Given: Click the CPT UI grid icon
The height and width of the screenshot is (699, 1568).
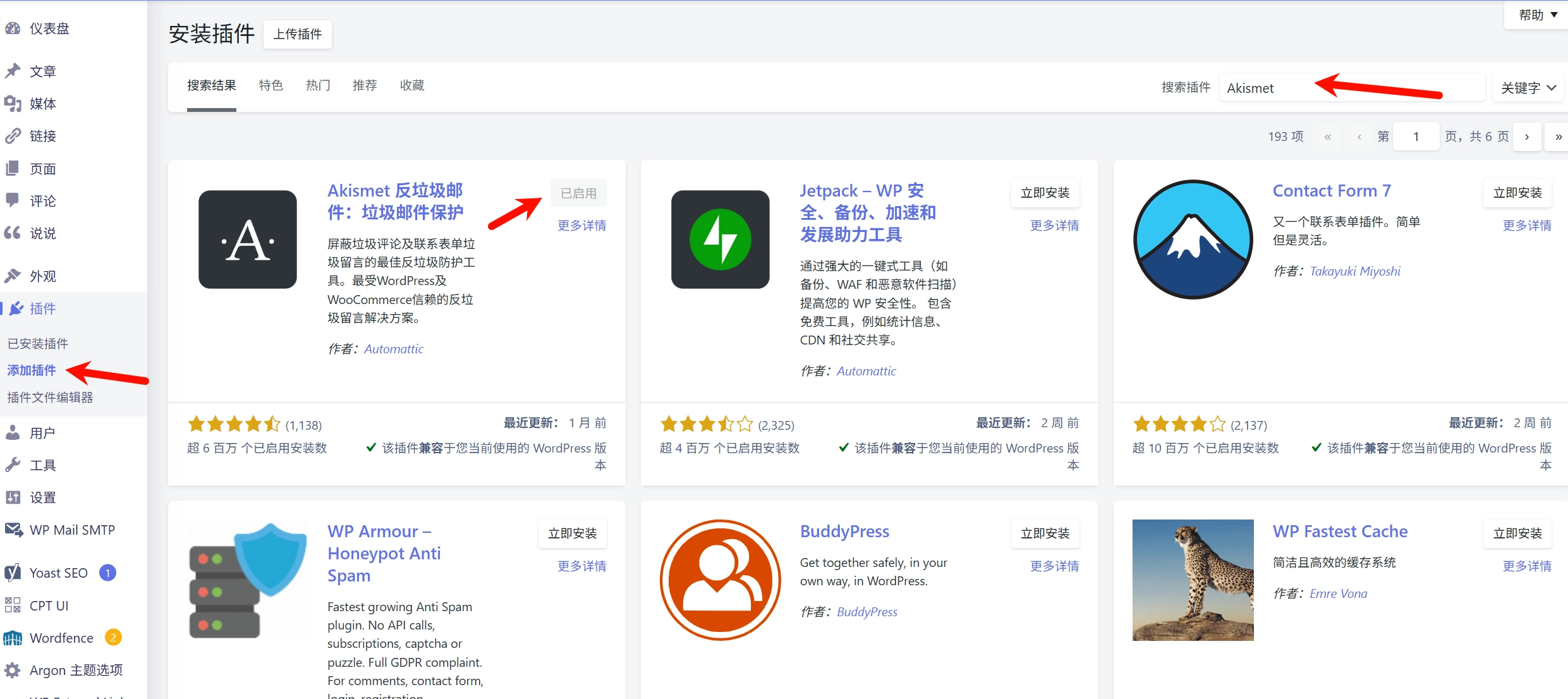Looking at the screenshot, I should pyautogui.click(x=13, y=605).
